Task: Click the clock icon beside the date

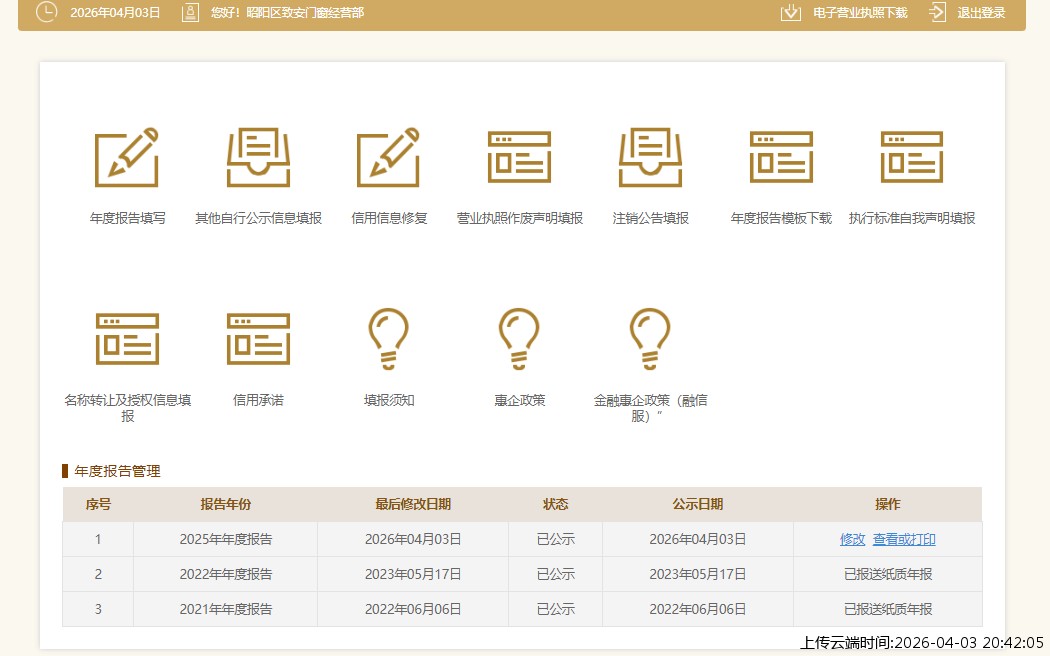Action: coord(46,13)
